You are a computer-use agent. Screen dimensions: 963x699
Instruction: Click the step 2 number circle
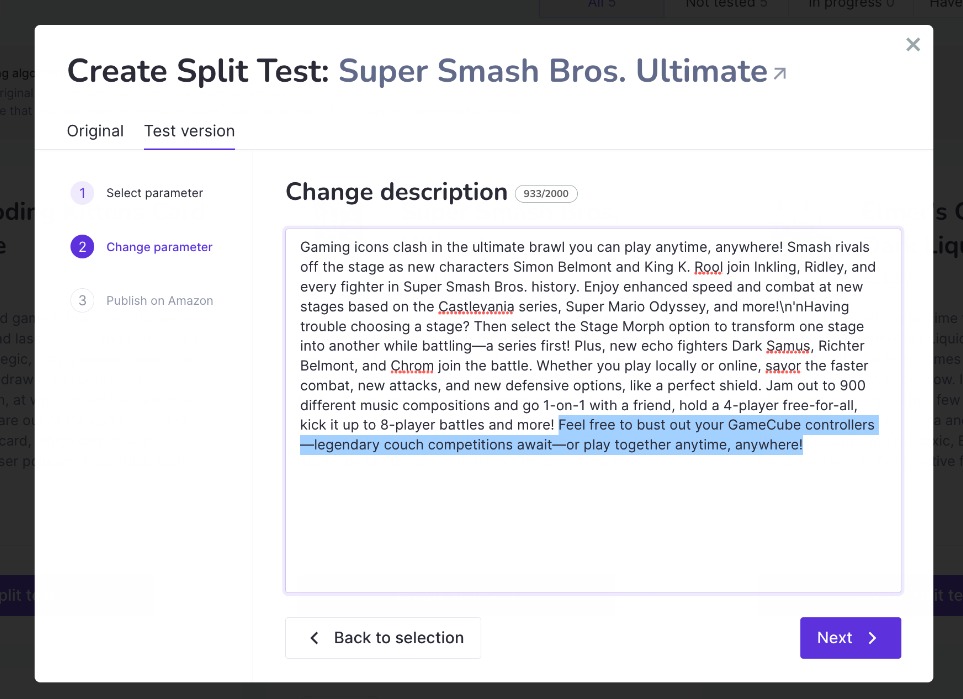(x=82, y=247)
